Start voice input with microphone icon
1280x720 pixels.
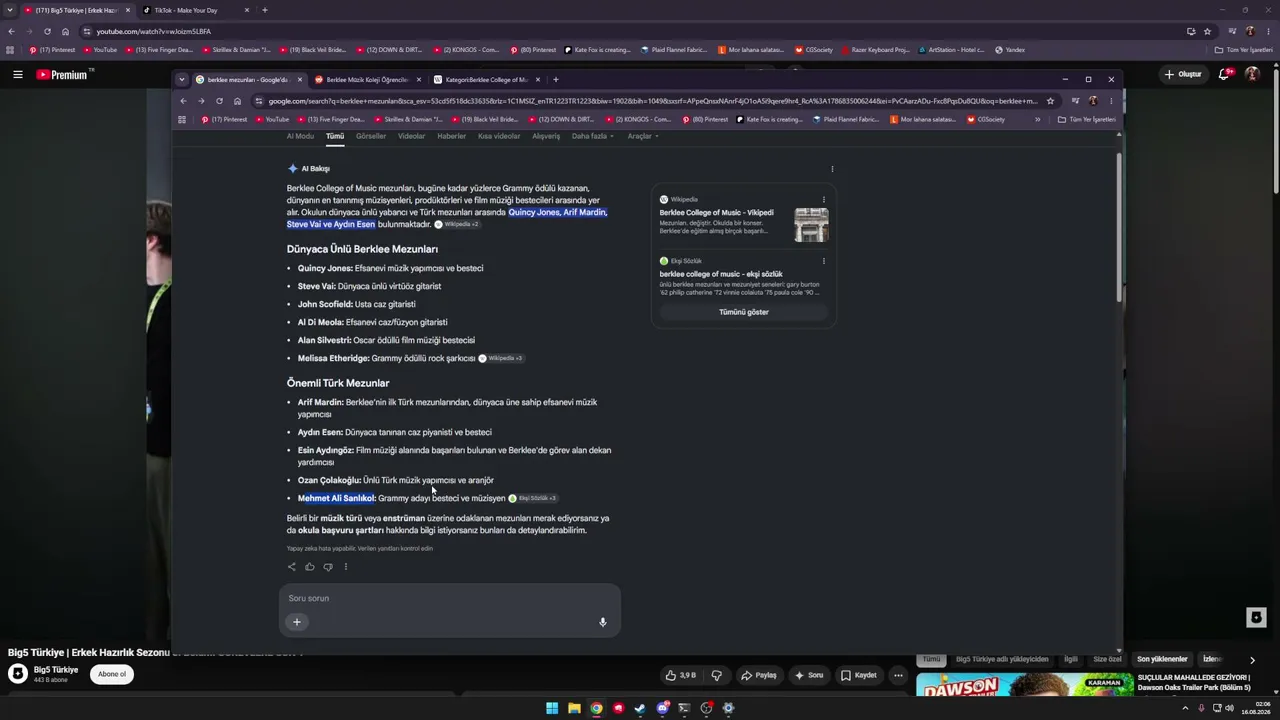(603, 622)
